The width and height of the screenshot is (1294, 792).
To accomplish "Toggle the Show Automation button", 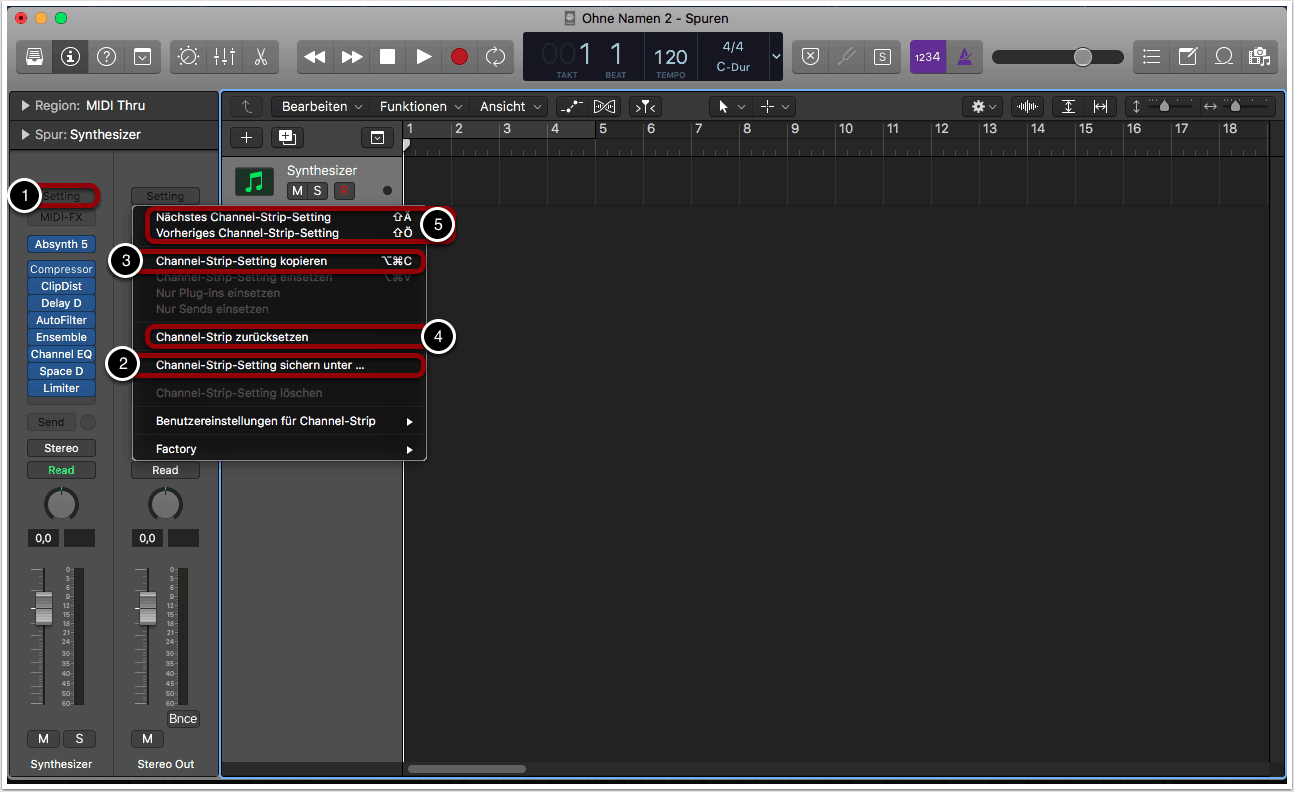I will 571,106.
